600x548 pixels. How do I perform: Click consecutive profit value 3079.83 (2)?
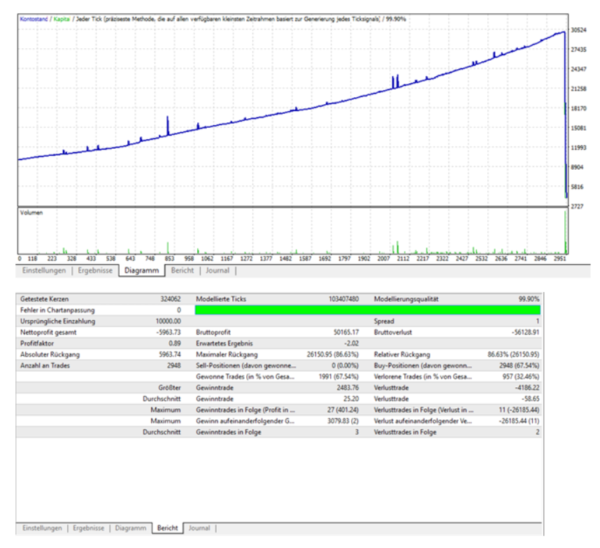tap(343, 421)
